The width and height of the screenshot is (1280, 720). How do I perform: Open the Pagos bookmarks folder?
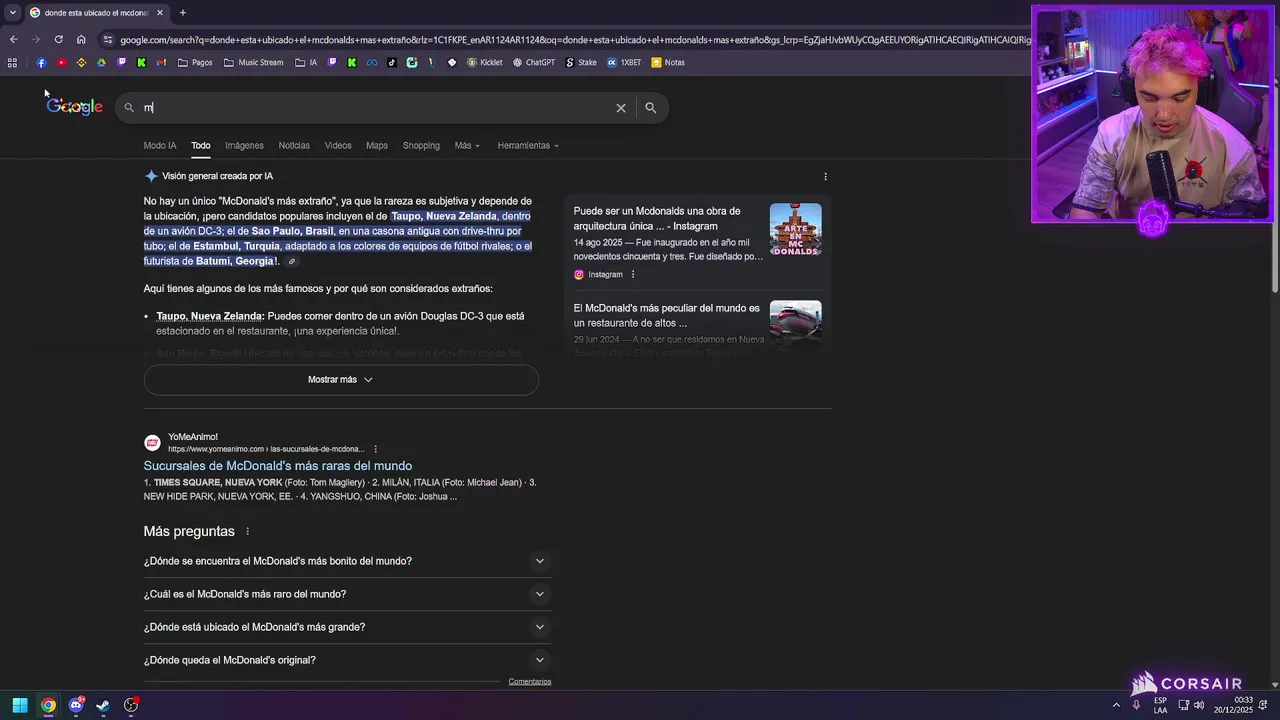pyautogui.click(x=195, y=62)
